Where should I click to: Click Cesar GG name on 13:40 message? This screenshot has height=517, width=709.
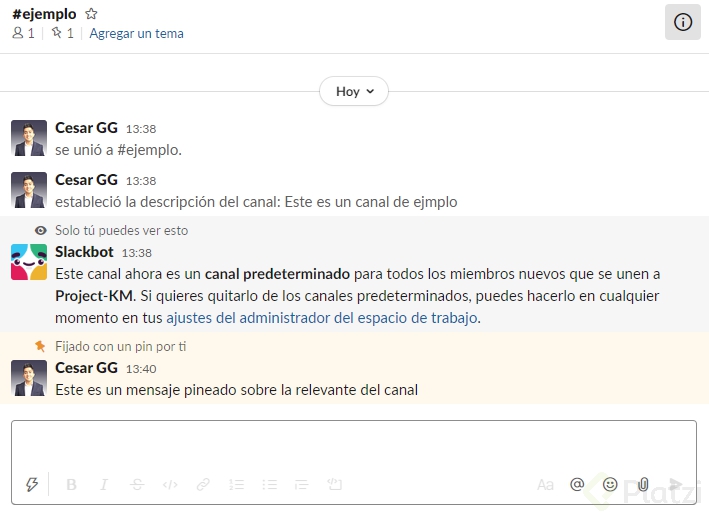pos(86,368)
